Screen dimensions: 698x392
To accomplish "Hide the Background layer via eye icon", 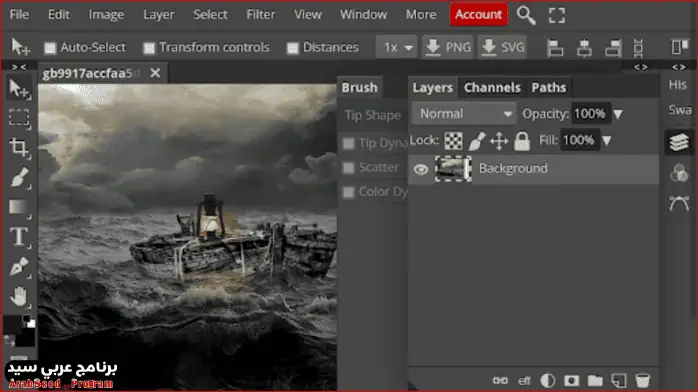I will coord(421,169).
